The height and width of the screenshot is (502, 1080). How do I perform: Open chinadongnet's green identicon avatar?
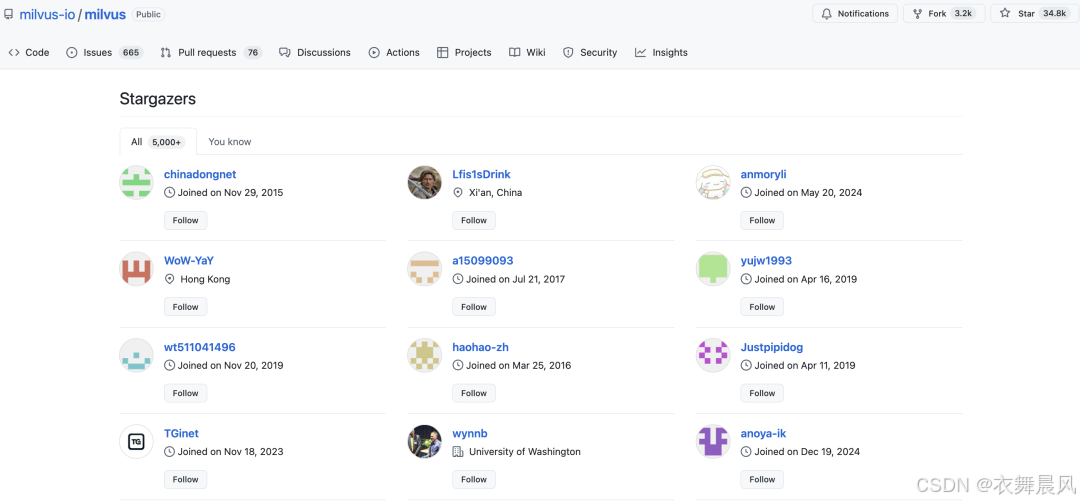pos(136,182)
